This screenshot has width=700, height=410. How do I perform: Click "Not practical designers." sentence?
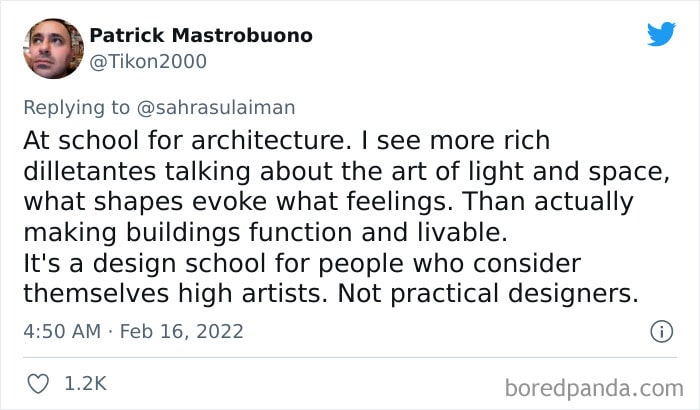[x=488, y=293]
